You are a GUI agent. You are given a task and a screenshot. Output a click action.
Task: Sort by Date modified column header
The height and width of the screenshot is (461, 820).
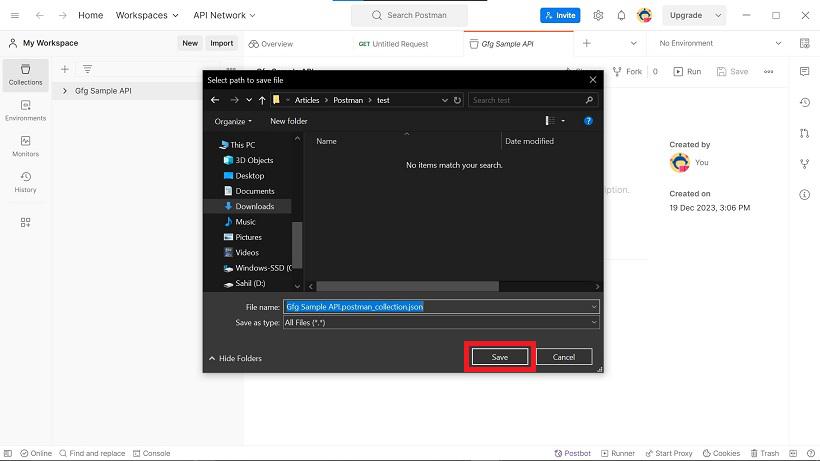coord(529,141)
